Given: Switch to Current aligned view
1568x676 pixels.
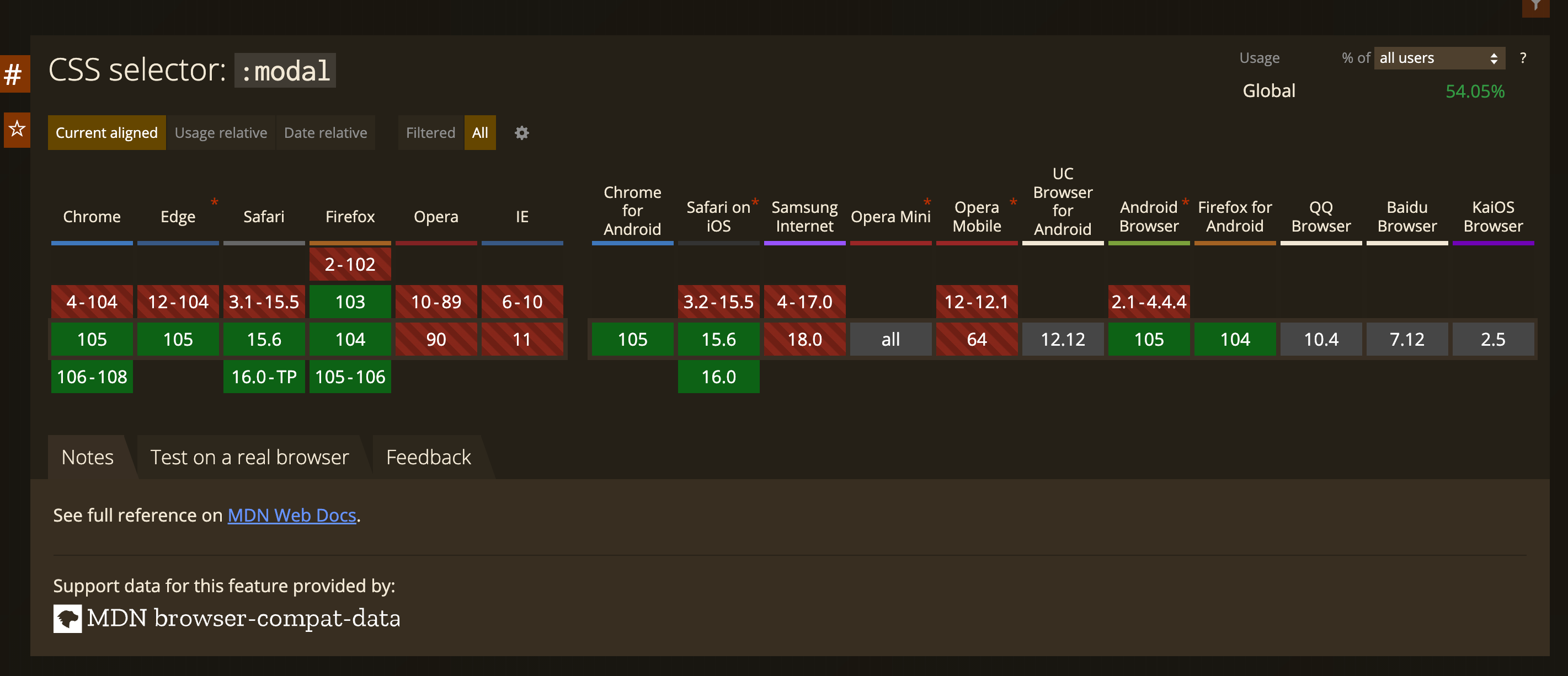Looking at the screenshot, I should point(106,133).
